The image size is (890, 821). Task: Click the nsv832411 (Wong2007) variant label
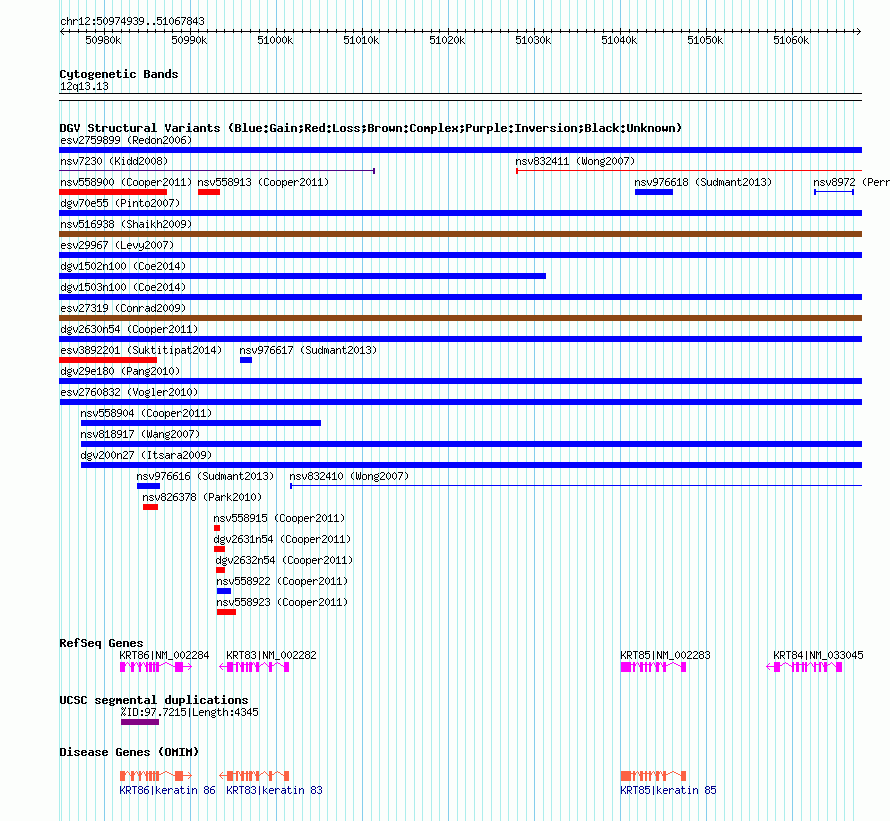(x=575, y=161)
